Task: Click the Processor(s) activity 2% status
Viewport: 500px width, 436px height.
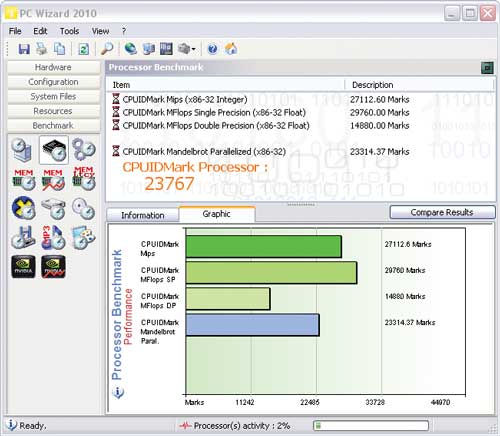Action: point(235,426)
